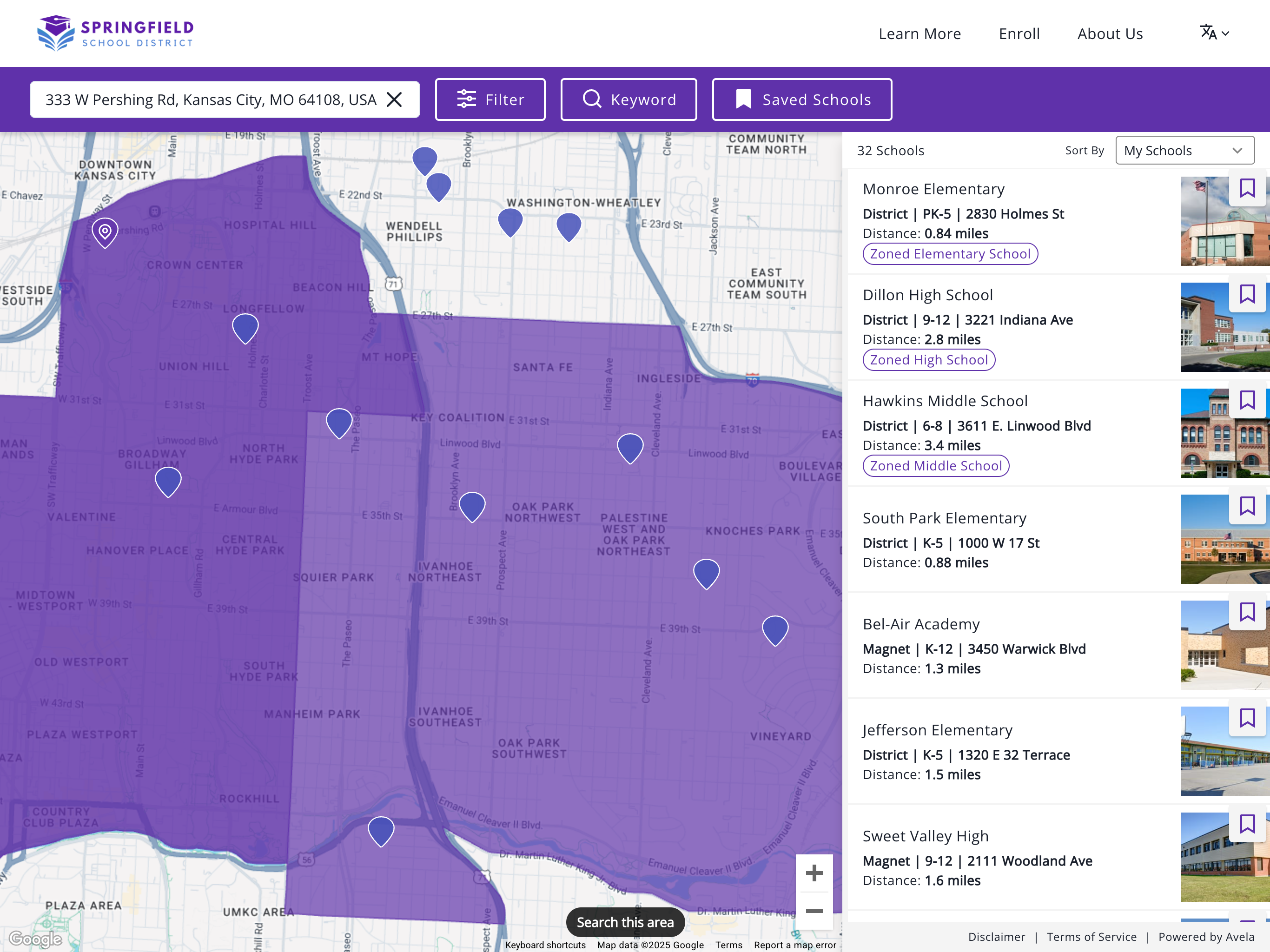1270x952 pixels.
Task: Zoom out on the map
Action: (814, 911)
